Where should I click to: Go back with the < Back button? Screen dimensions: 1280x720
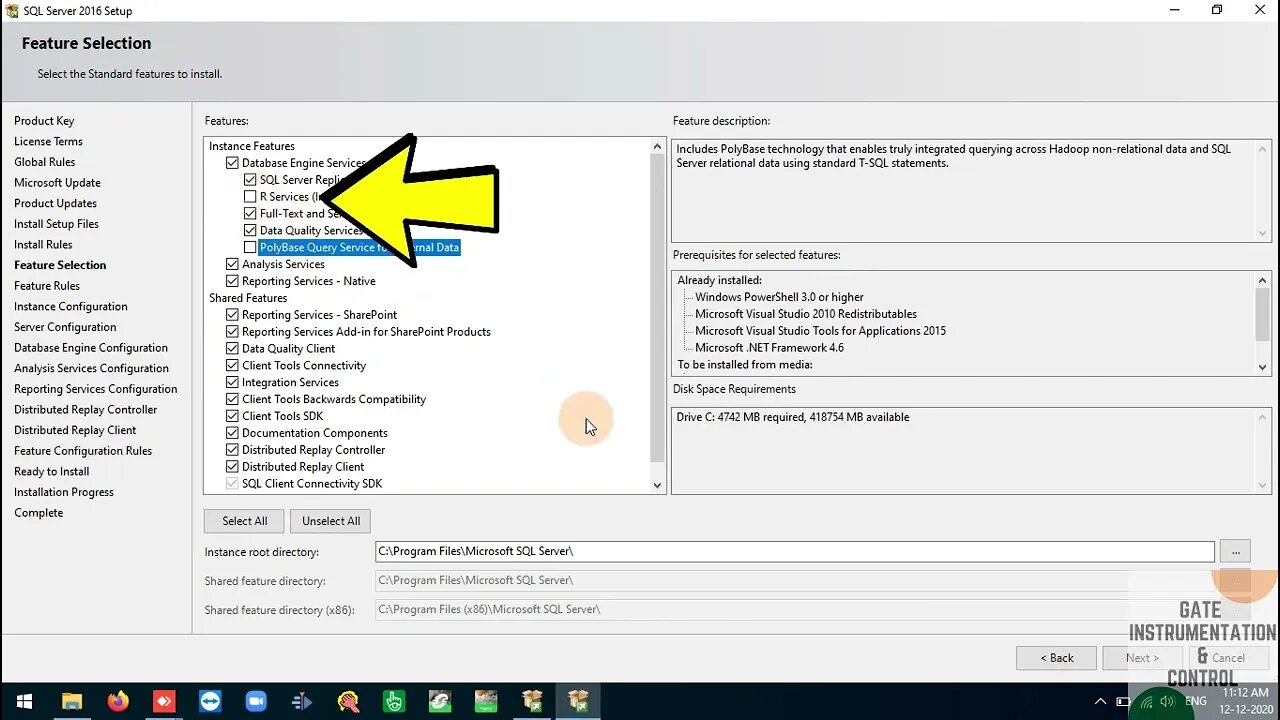1056,658
